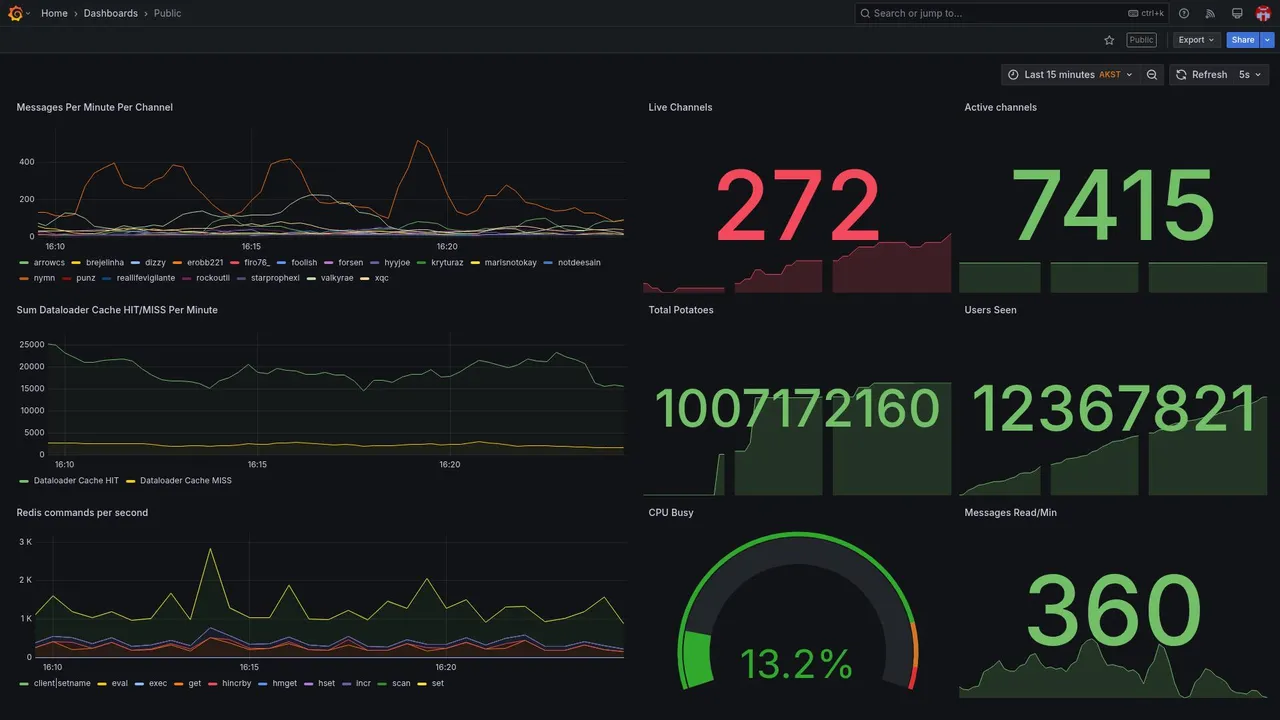Open the user avatar profile
The width and height of the screenshot is (1280, 720).
1263,13
